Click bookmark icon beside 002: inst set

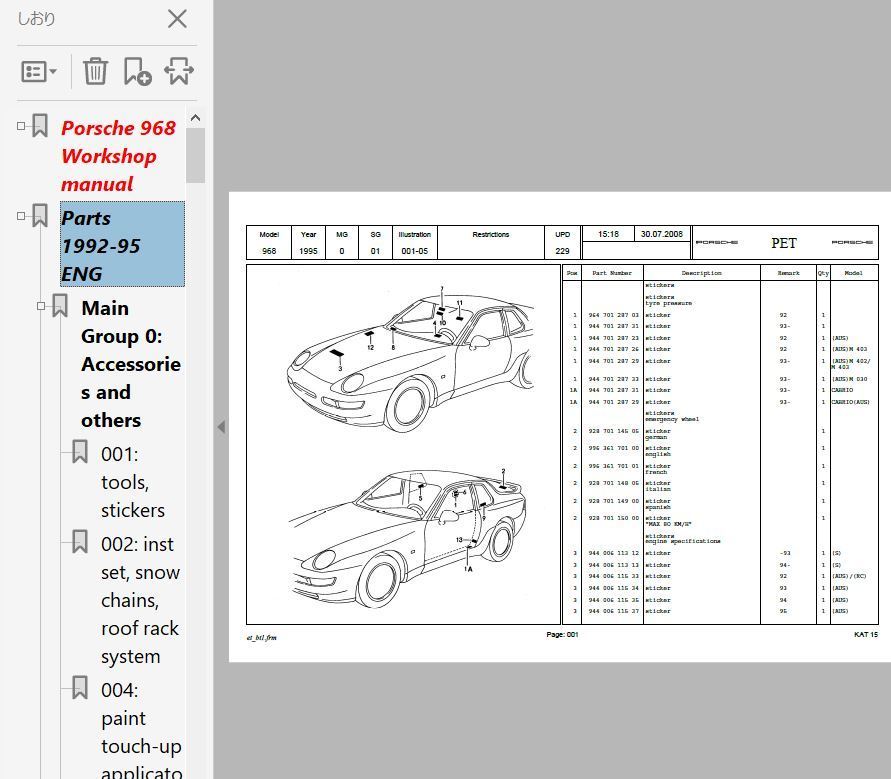tap(80, 542)
